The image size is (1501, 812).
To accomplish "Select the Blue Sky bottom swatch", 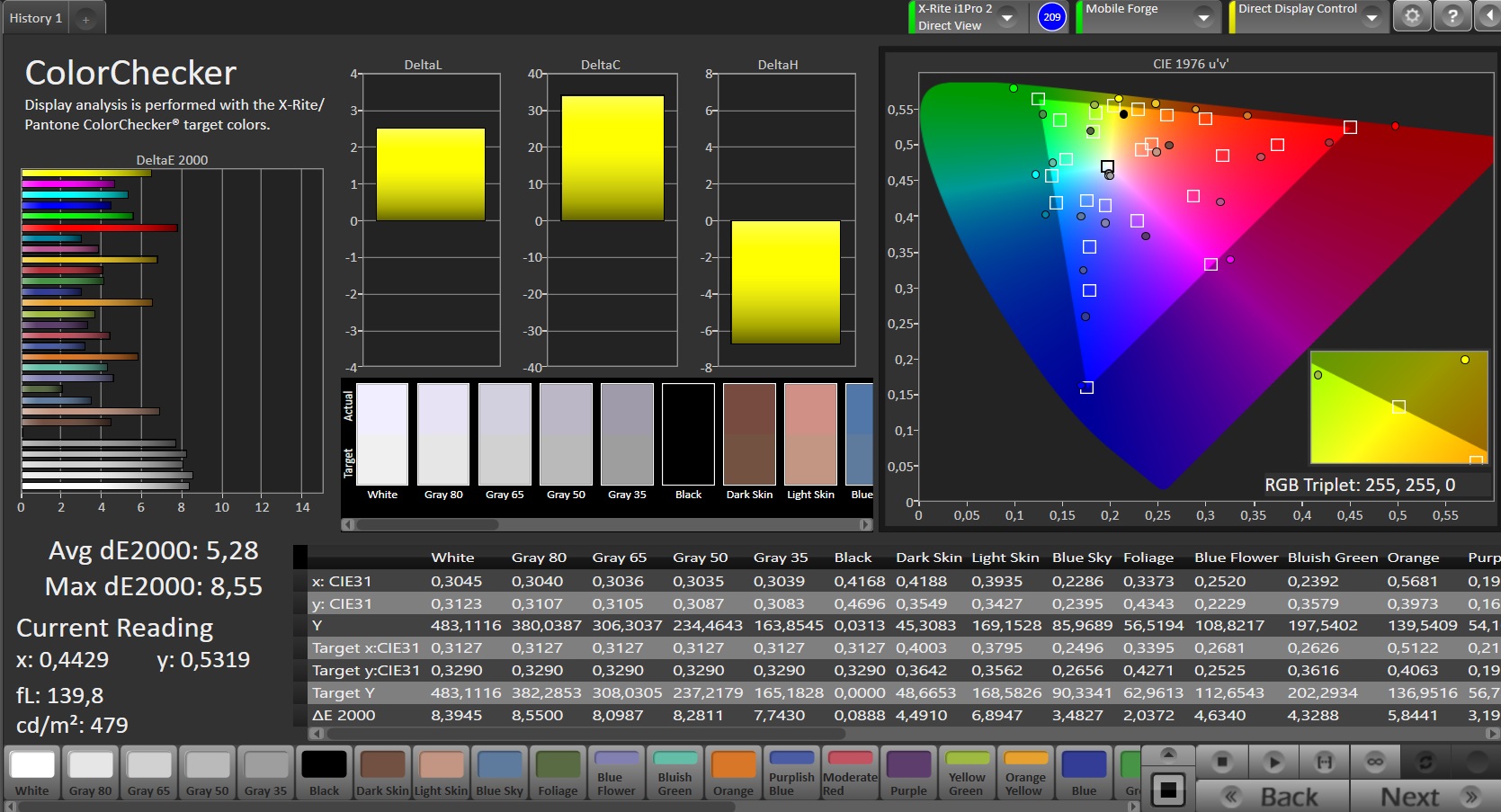I will point(499,772).
